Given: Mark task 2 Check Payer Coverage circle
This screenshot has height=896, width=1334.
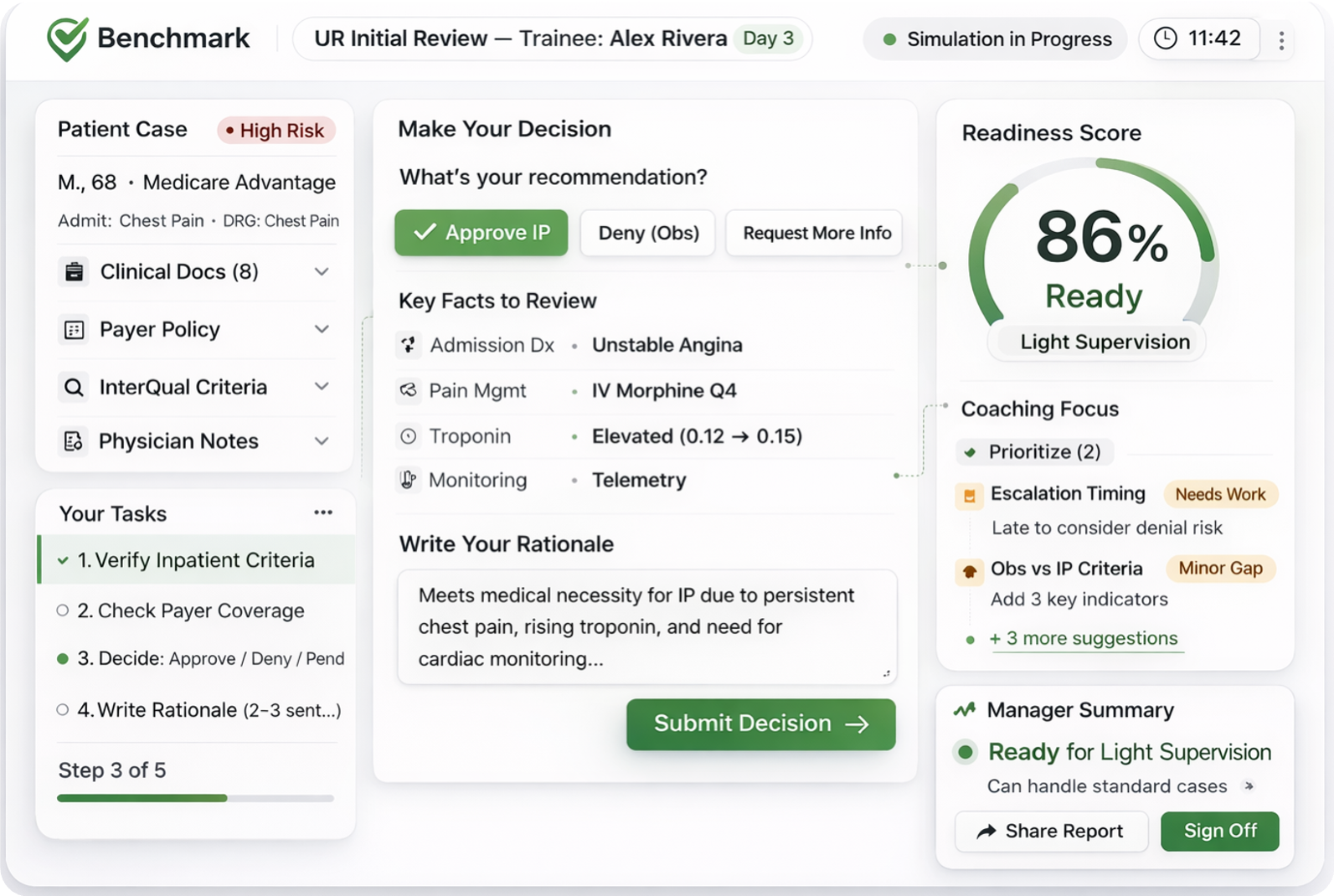Looking at the screenshot, I should [62, 610].
